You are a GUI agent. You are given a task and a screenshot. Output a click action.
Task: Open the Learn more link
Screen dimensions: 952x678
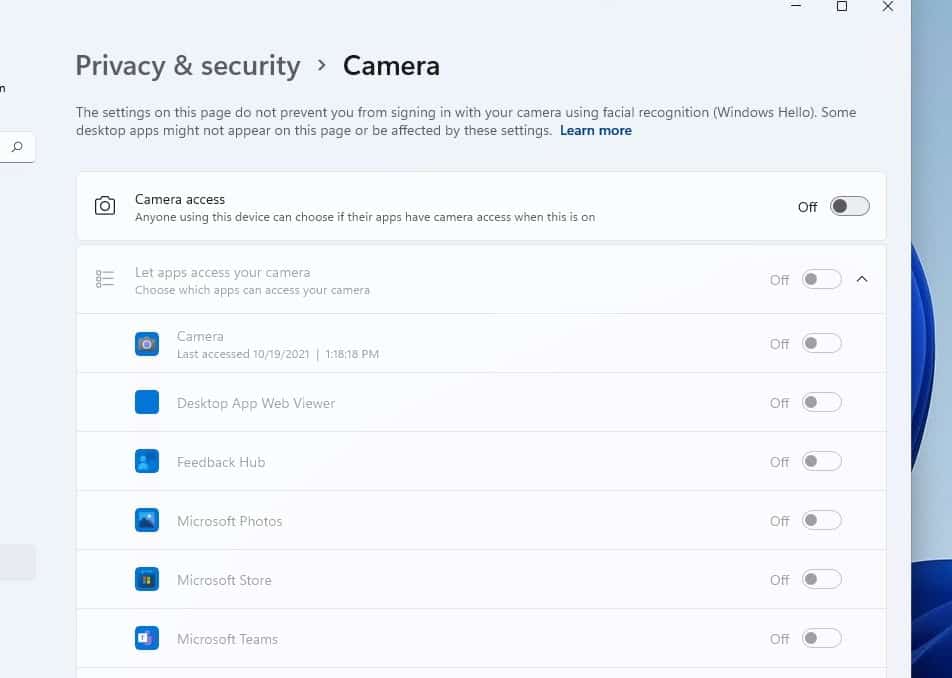(x=596, y=130)
